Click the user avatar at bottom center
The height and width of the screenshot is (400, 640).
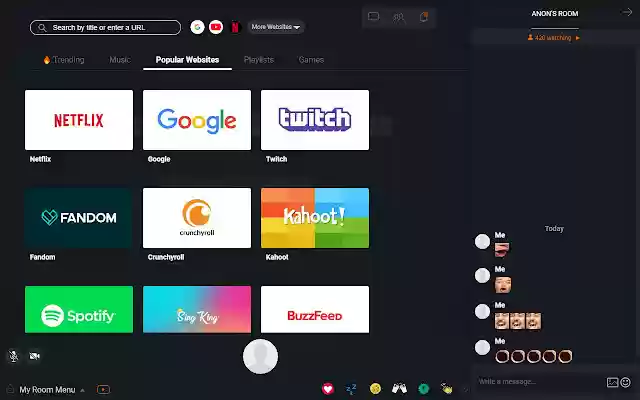click(x=260, y=356)
